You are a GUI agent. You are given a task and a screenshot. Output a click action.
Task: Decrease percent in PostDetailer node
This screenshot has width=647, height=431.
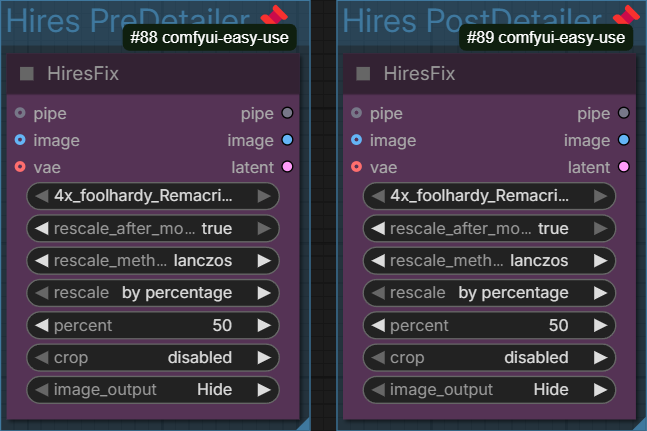coord(378,325)
